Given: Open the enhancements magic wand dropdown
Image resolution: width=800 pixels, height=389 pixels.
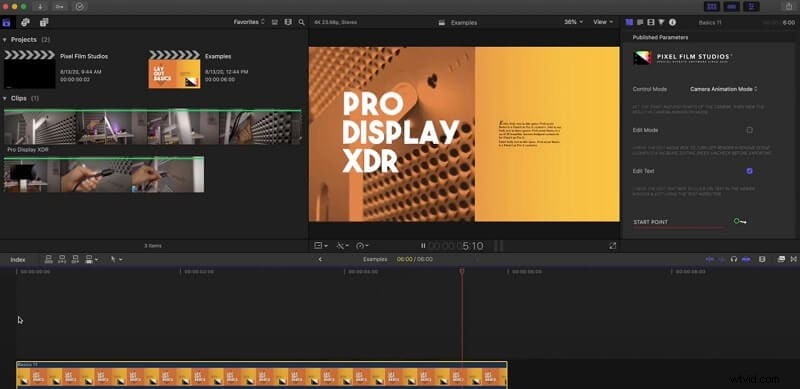Looking at the screenshot, I should coord(342,246).
